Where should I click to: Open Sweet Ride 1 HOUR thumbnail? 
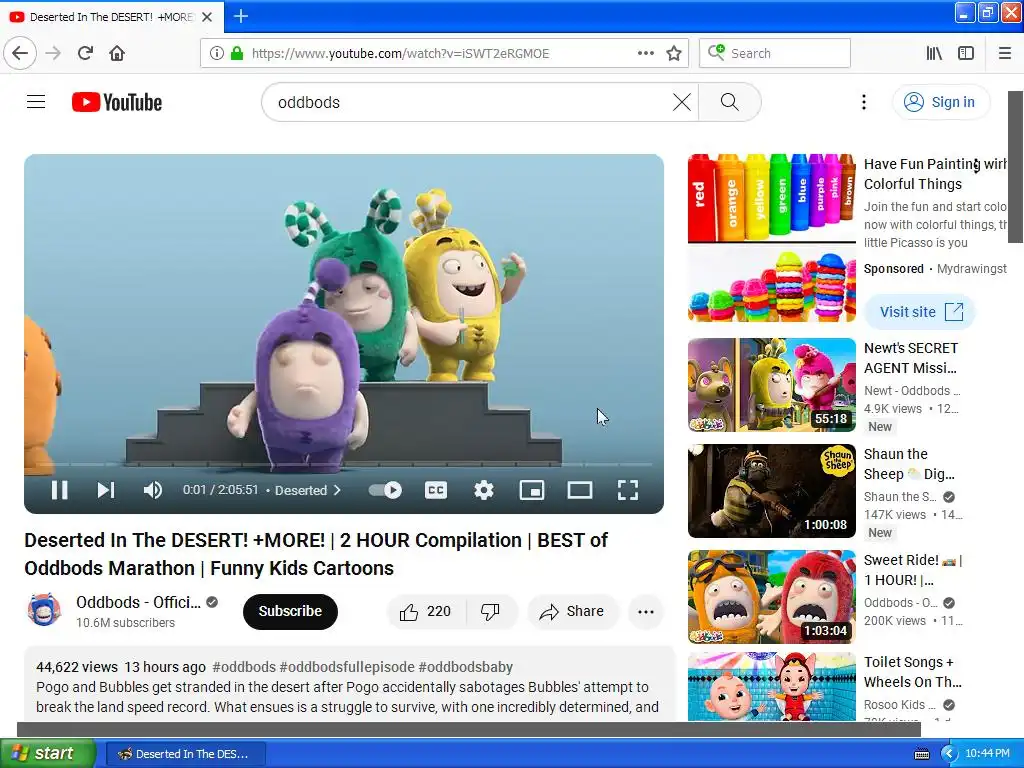click(771, 596)
